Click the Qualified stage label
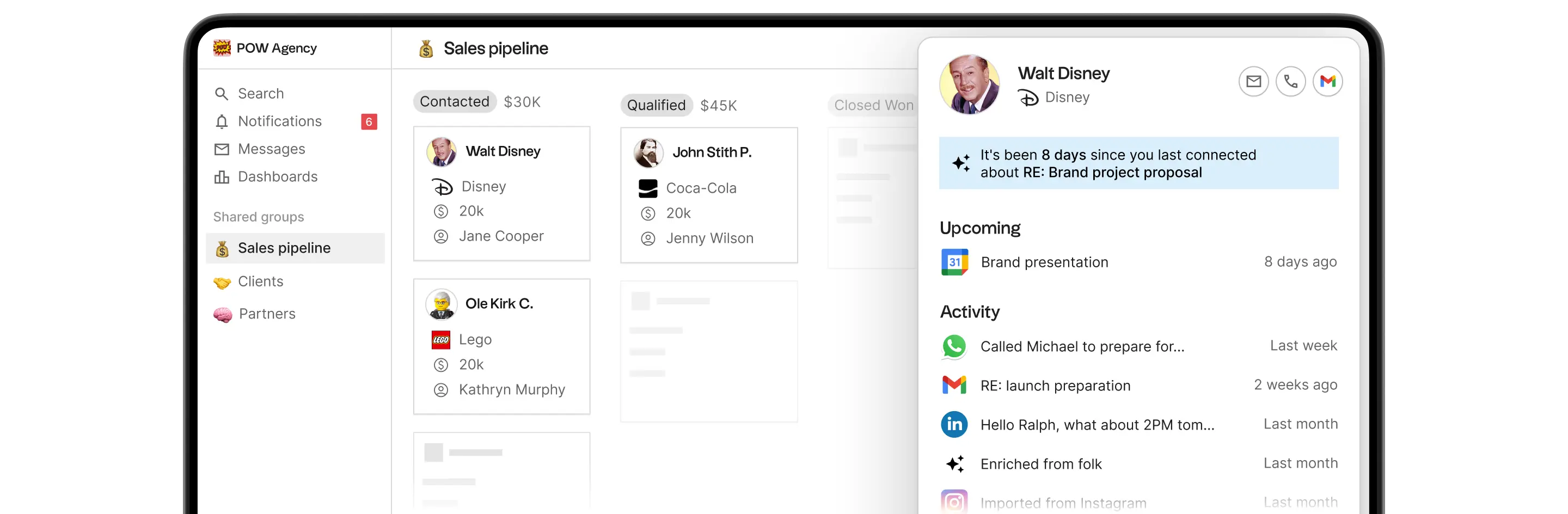This screenshot has height=514, width=1568. click(x=656, y=105)
